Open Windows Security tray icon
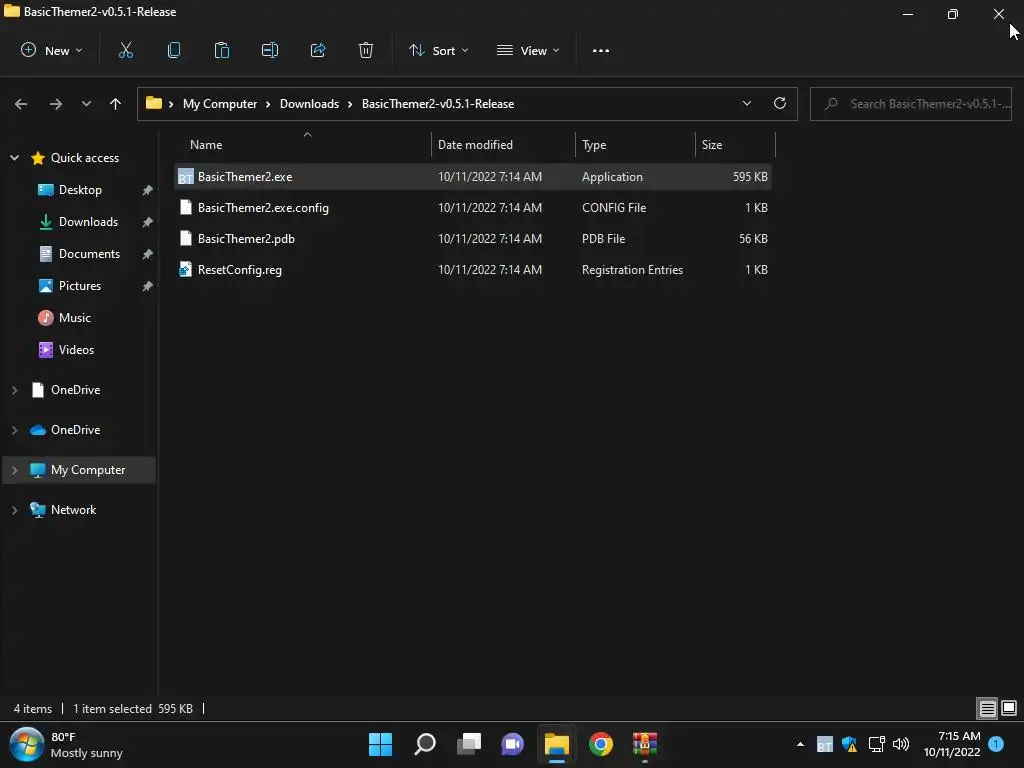Image resolution: width=1024 pixels, height=768 pixels. click(850, 744)
